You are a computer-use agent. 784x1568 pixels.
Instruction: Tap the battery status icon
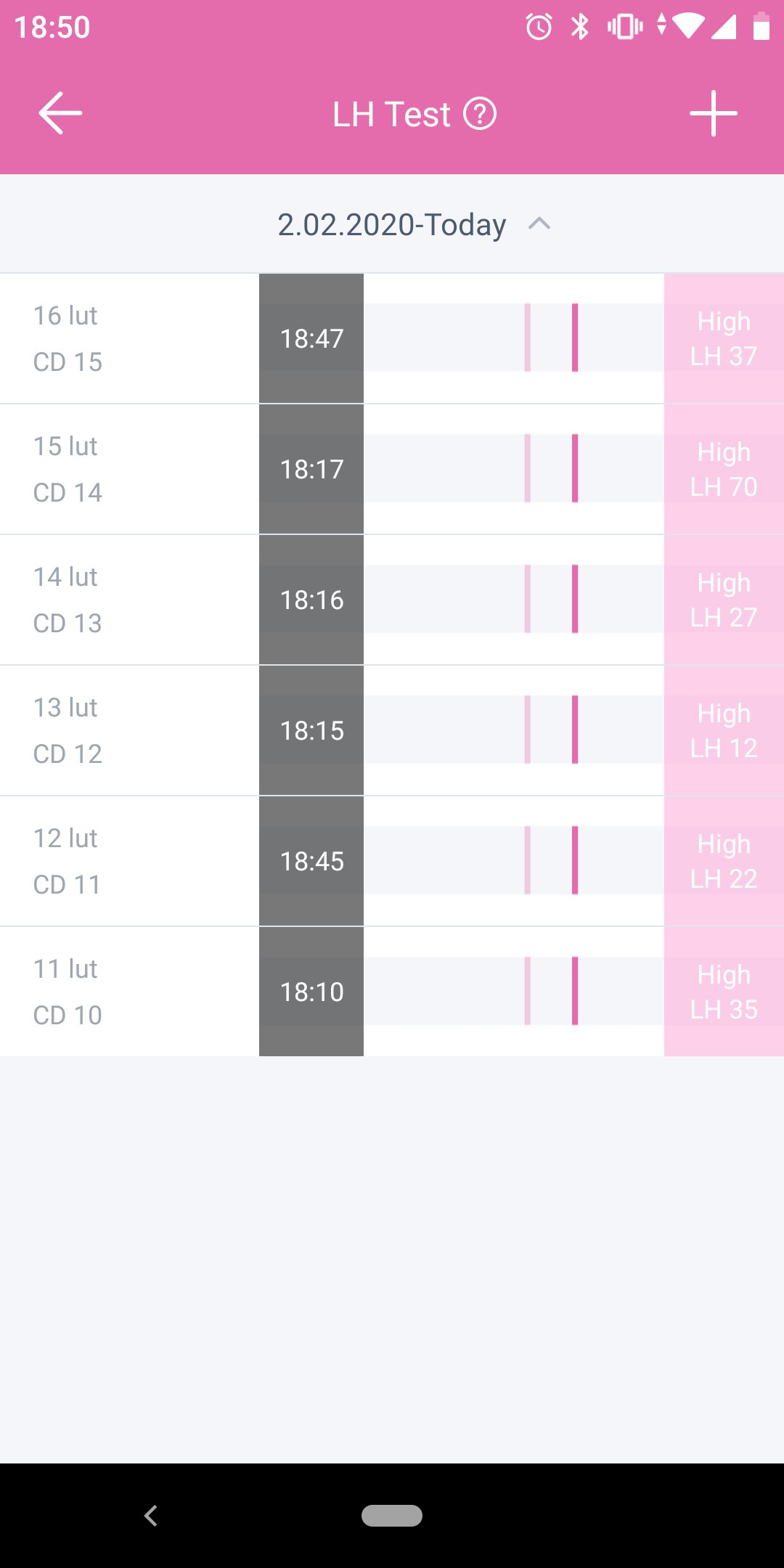[761, 28]
